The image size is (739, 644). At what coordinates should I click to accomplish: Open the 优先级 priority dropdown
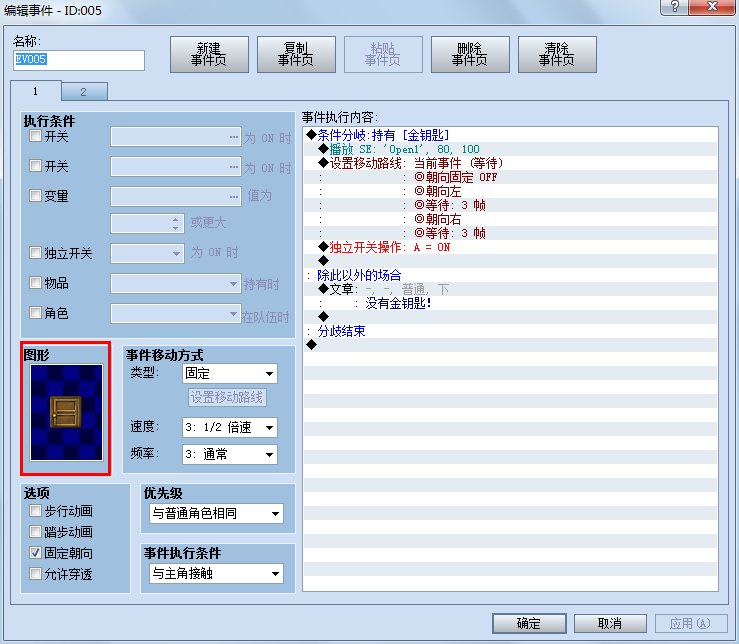[x=216, y=513]
